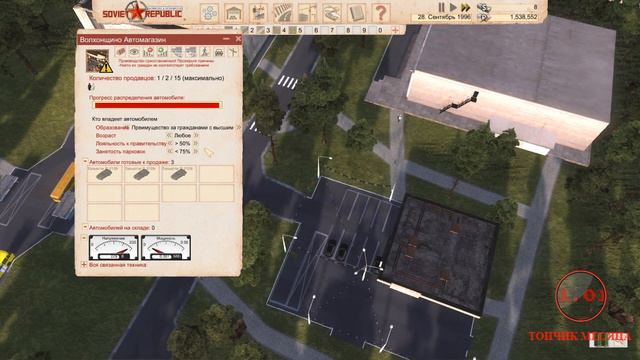The width and height of the screenshot is (640, 360).
Task: Select quick slot 0 in hotbar
Action: (x=376, y=30)
